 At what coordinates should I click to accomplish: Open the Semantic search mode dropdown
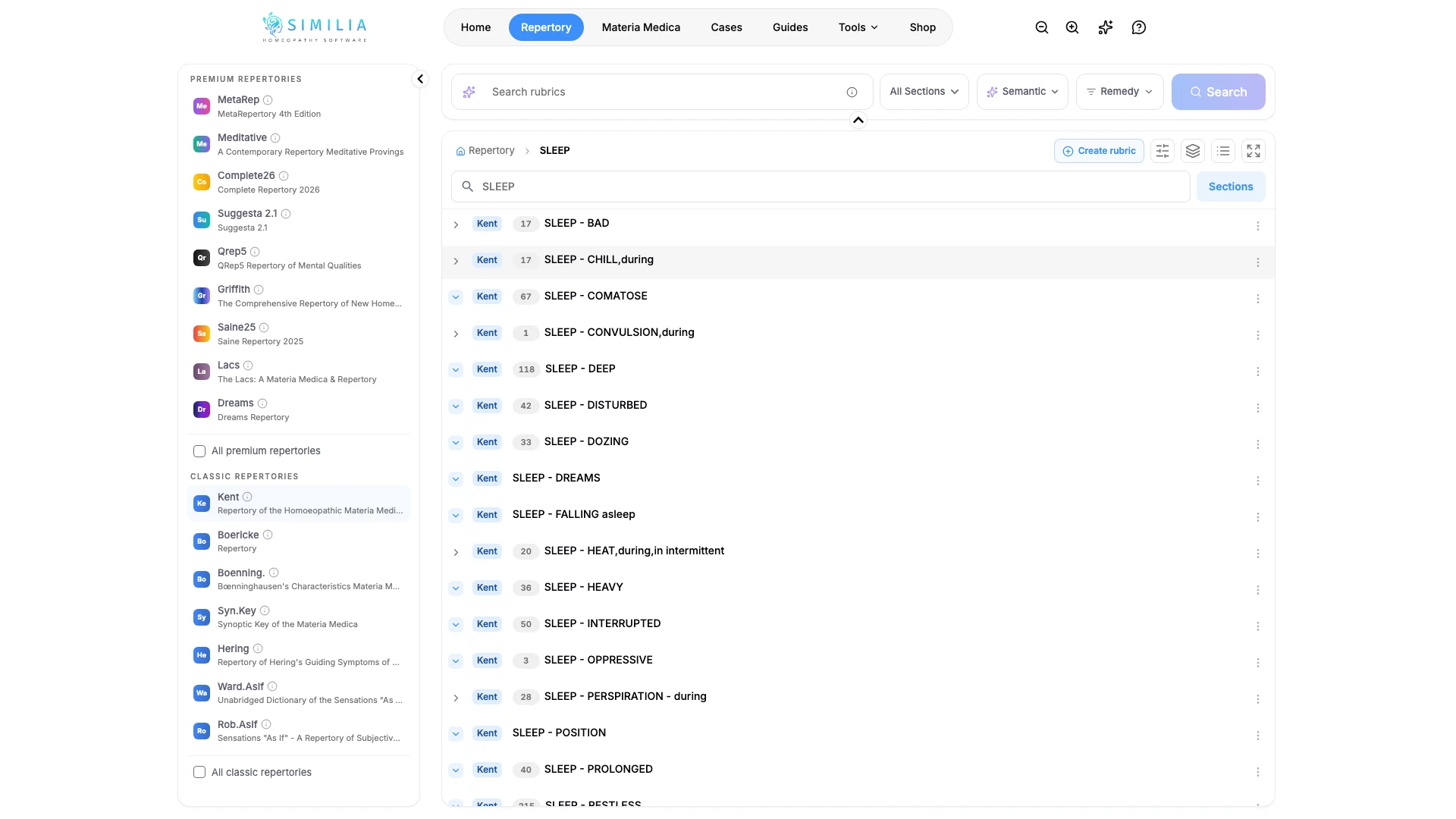coord(1023,92)
